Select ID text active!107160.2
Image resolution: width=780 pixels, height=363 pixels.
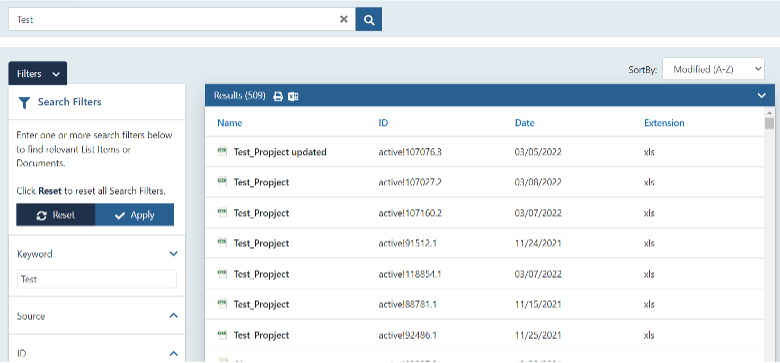click(410, 213)
